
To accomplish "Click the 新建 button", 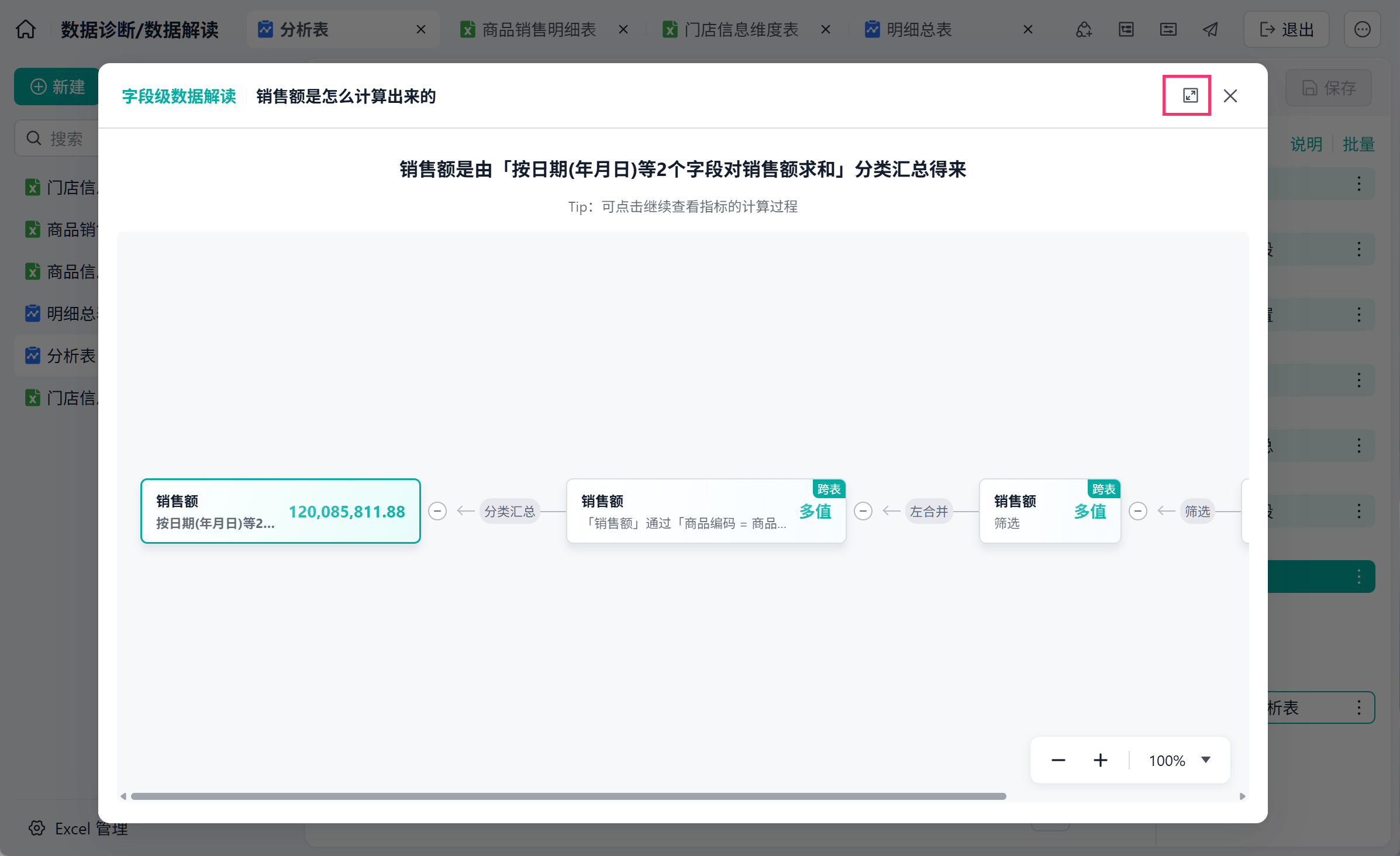I will coord(57,87).
